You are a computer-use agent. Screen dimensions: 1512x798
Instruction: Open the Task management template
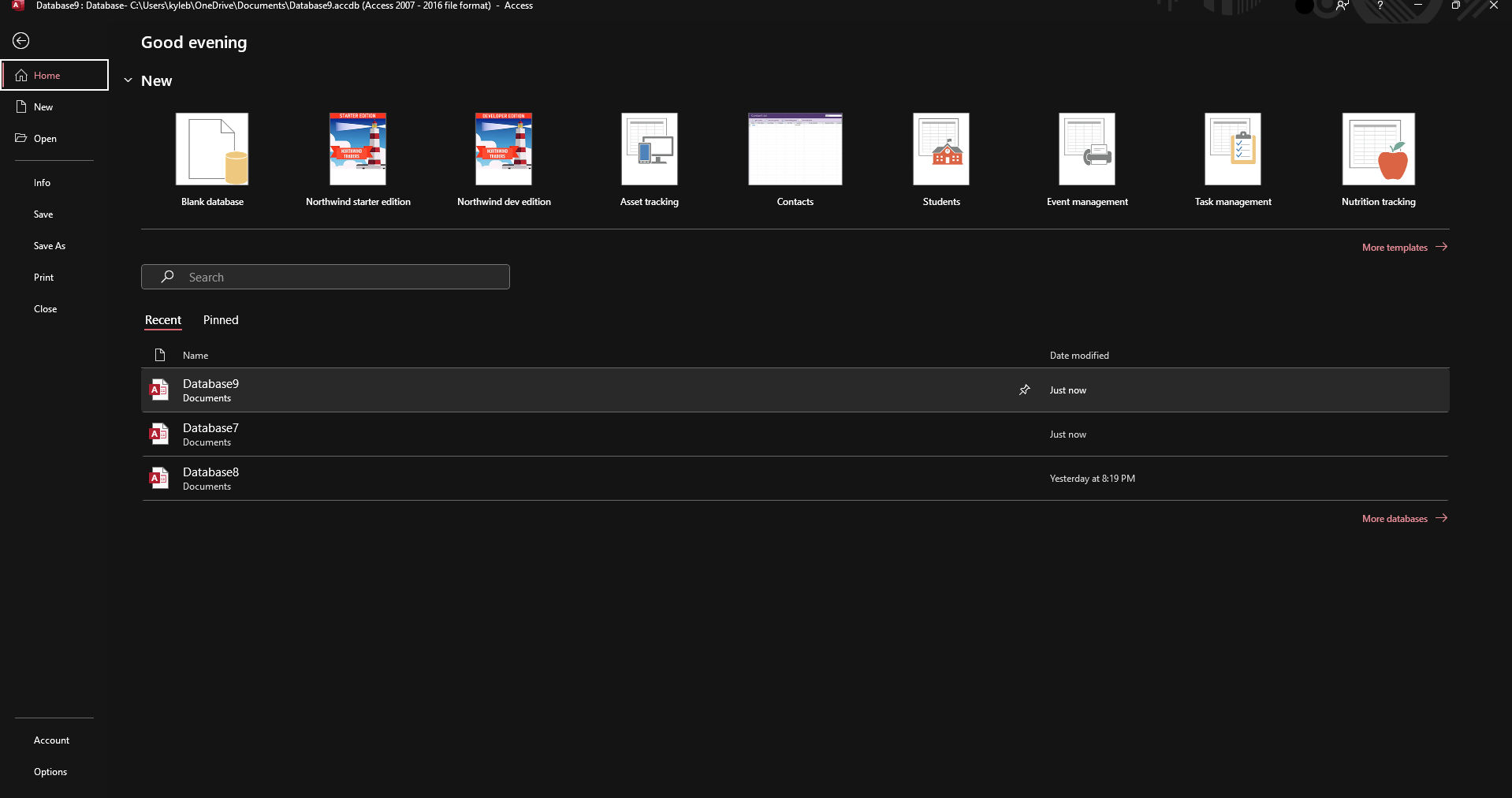pos(1233,160)
